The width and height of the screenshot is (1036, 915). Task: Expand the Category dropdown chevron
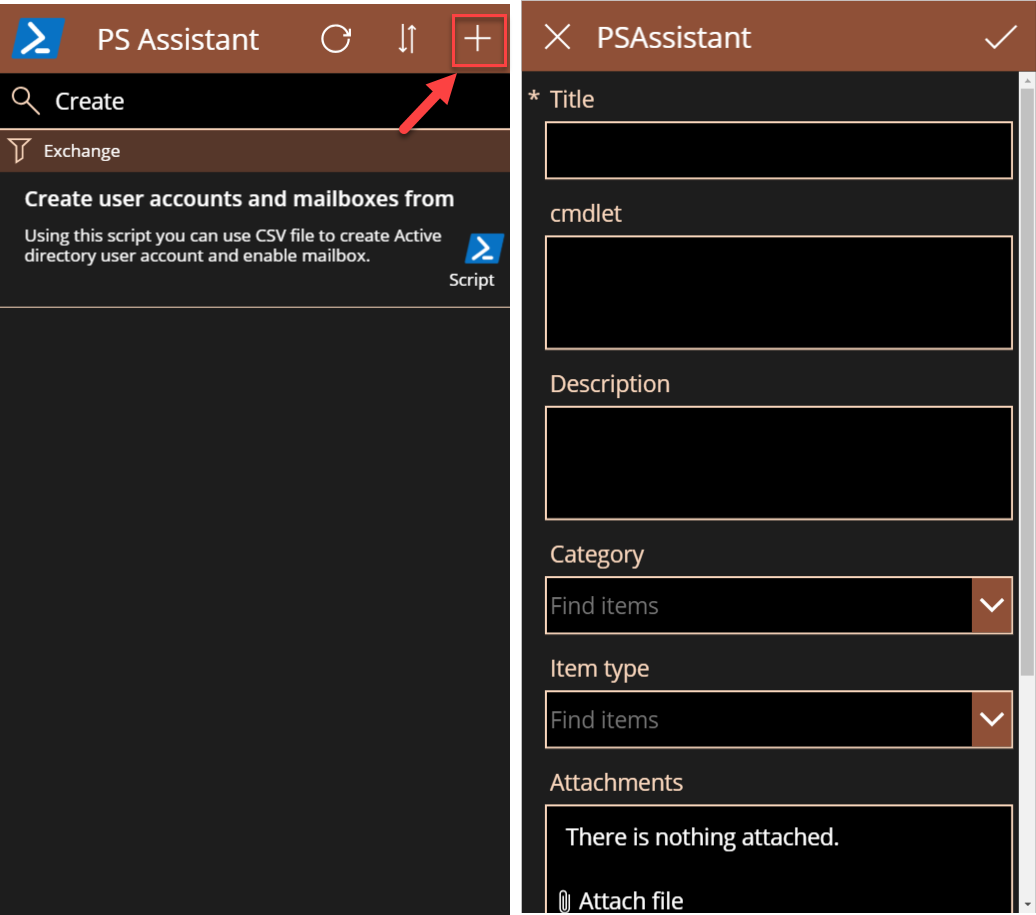[992, 605]
